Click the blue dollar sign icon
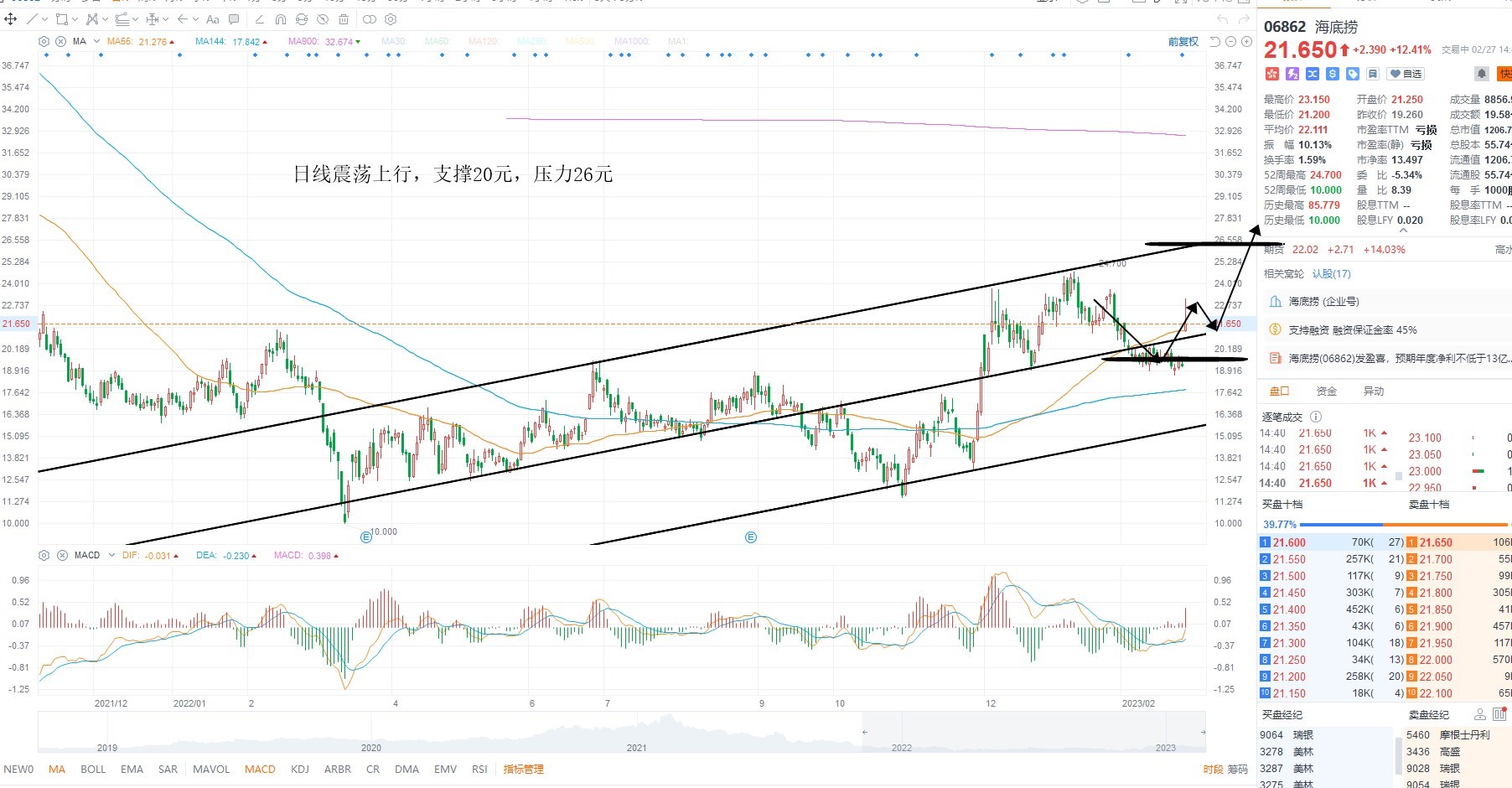Viewport: 1512px width, 788px height. tap(1333, 74)
